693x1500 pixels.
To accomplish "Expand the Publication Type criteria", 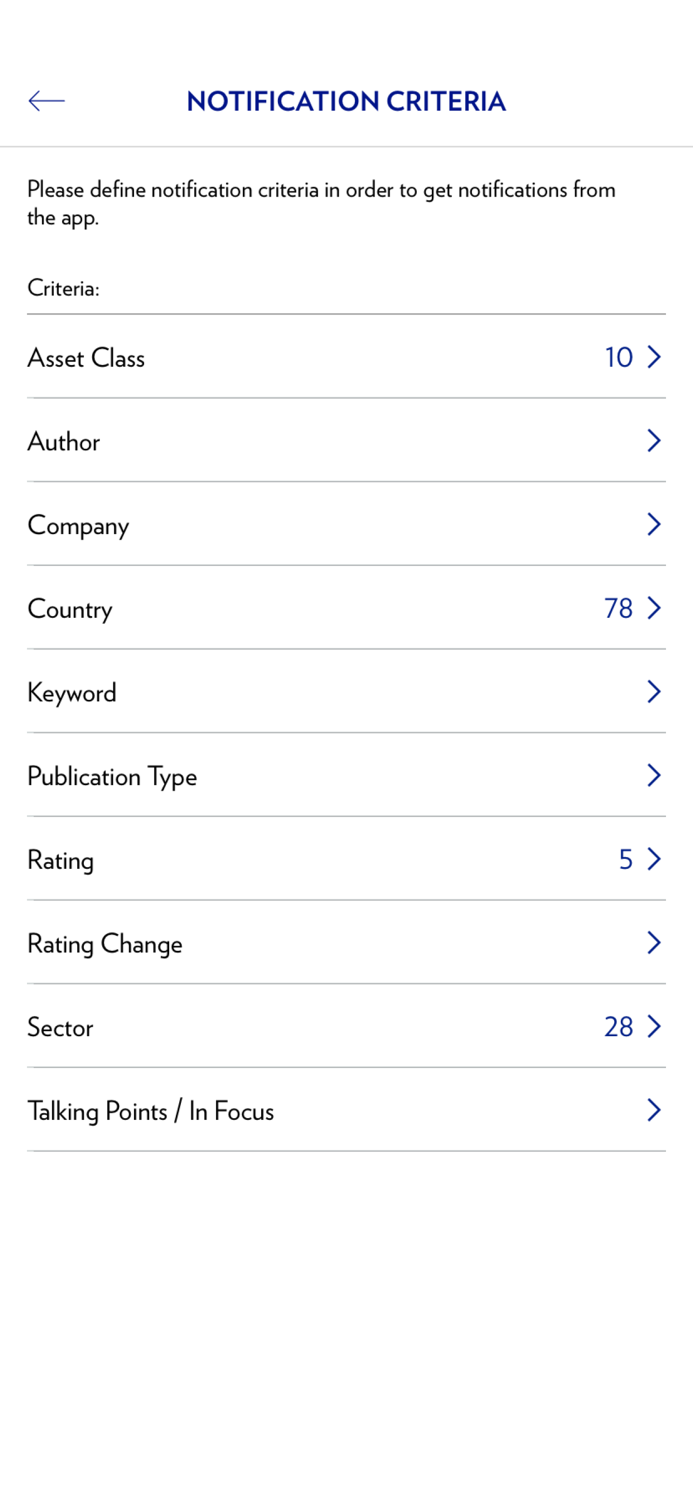I will 654,775.
